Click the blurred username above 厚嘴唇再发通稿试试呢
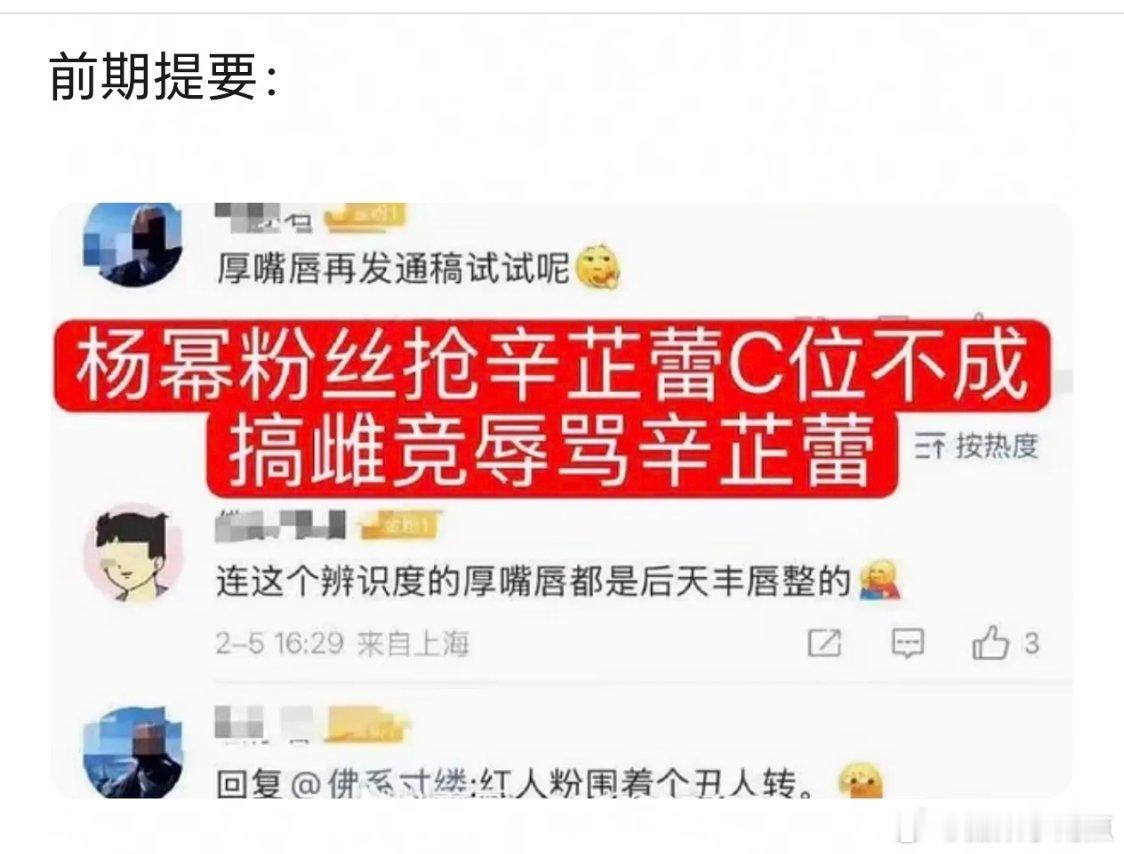This screenshot has width=1124, height=854. 264,217
